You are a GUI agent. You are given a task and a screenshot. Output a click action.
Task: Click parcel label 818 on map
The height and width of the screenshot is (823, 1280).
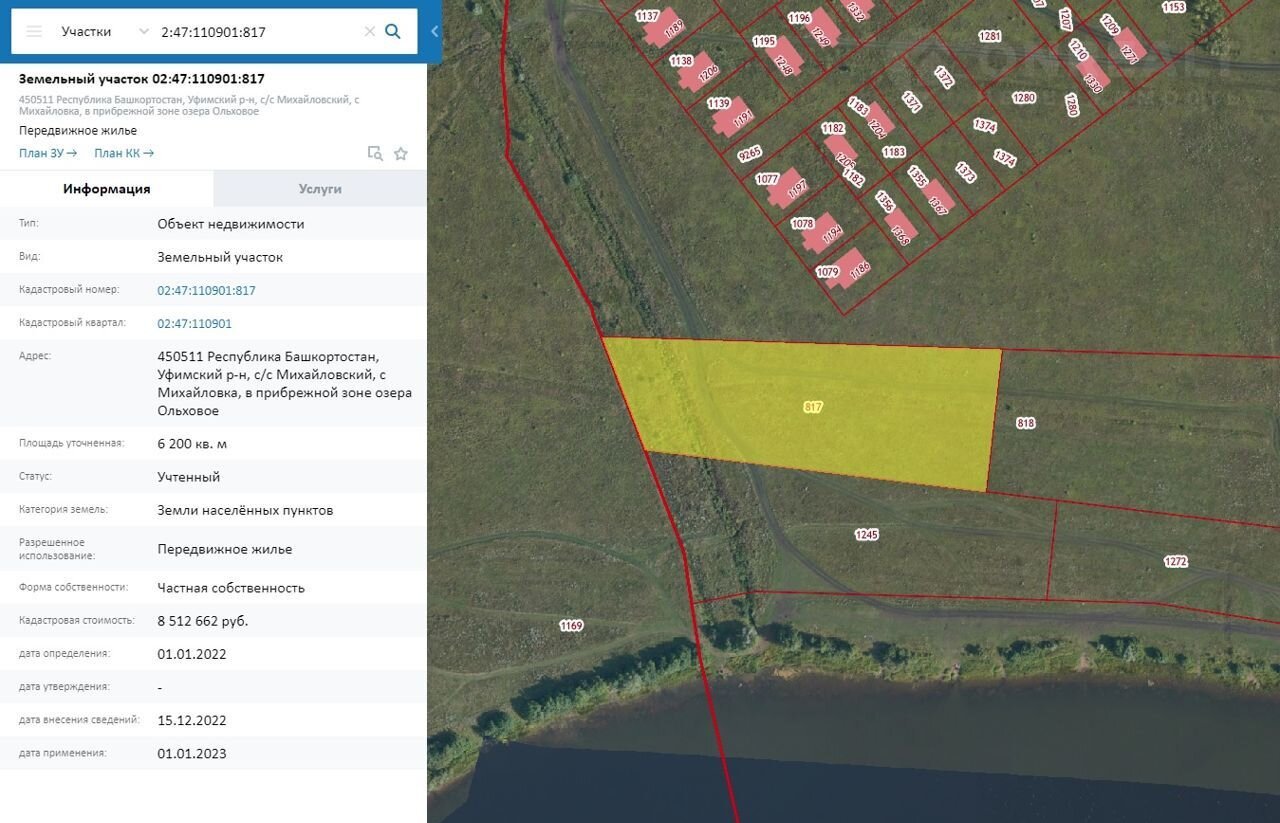(x=1025, y=423)
